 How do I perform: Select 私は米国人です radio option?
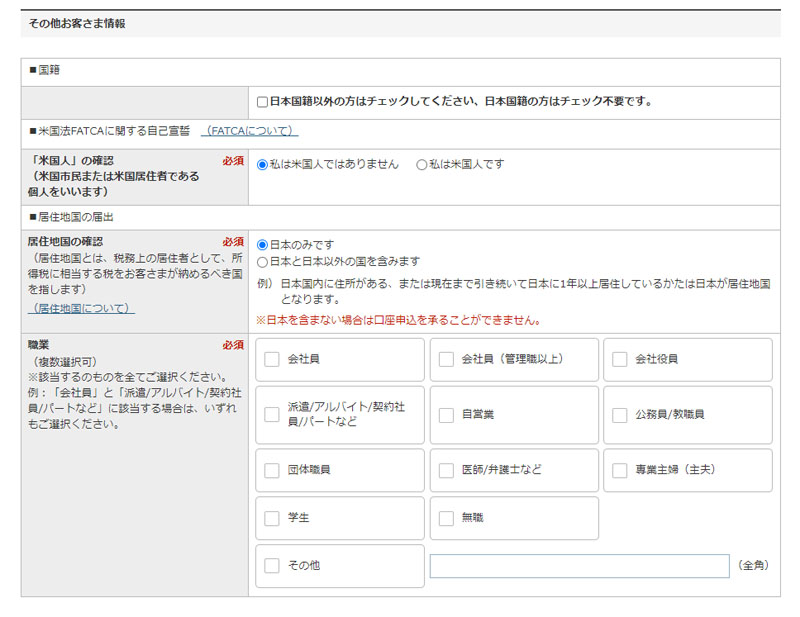(x=422, y=164)
